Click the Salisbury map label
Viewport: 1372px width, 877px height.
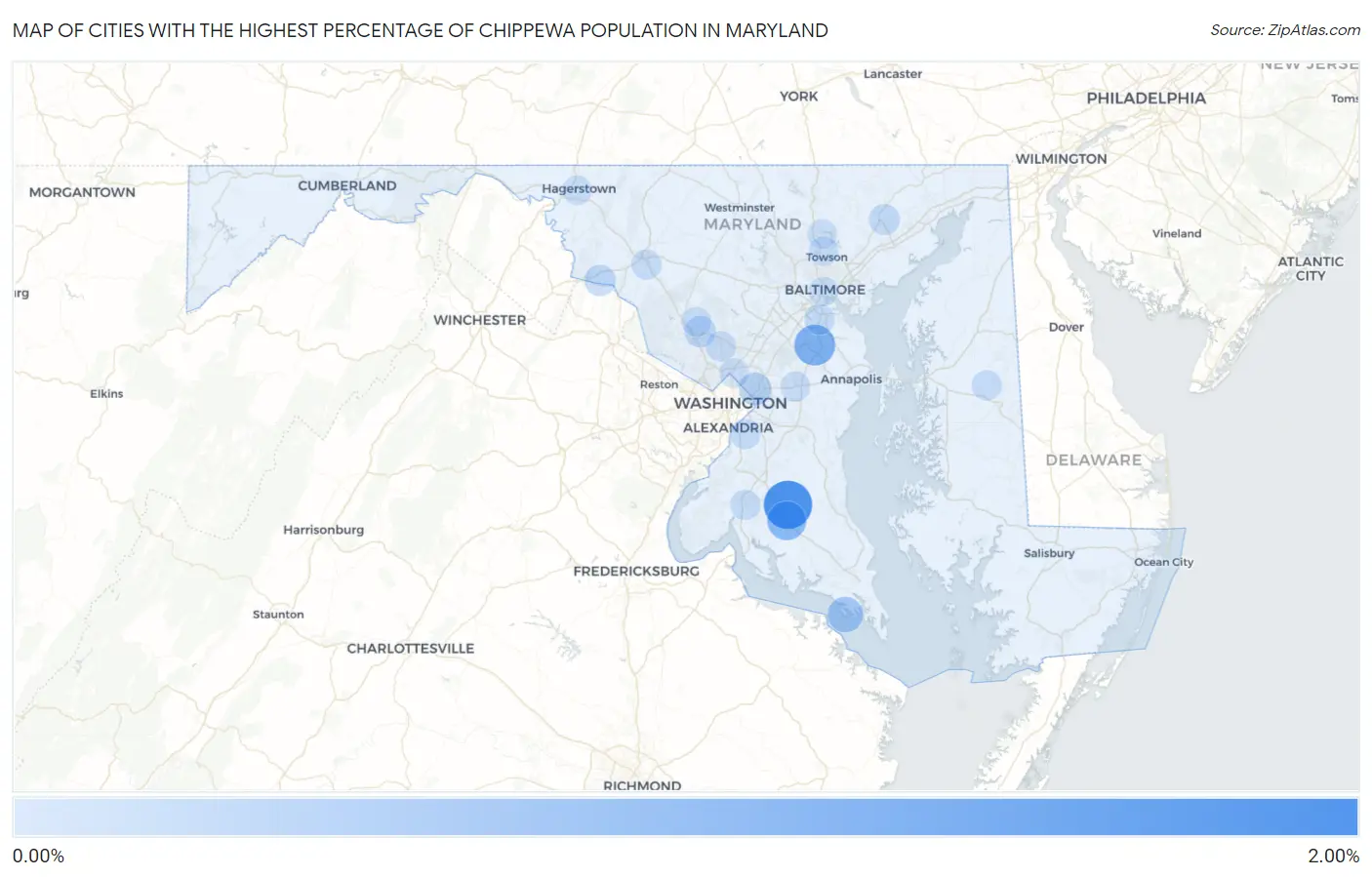coord(1049,553)
